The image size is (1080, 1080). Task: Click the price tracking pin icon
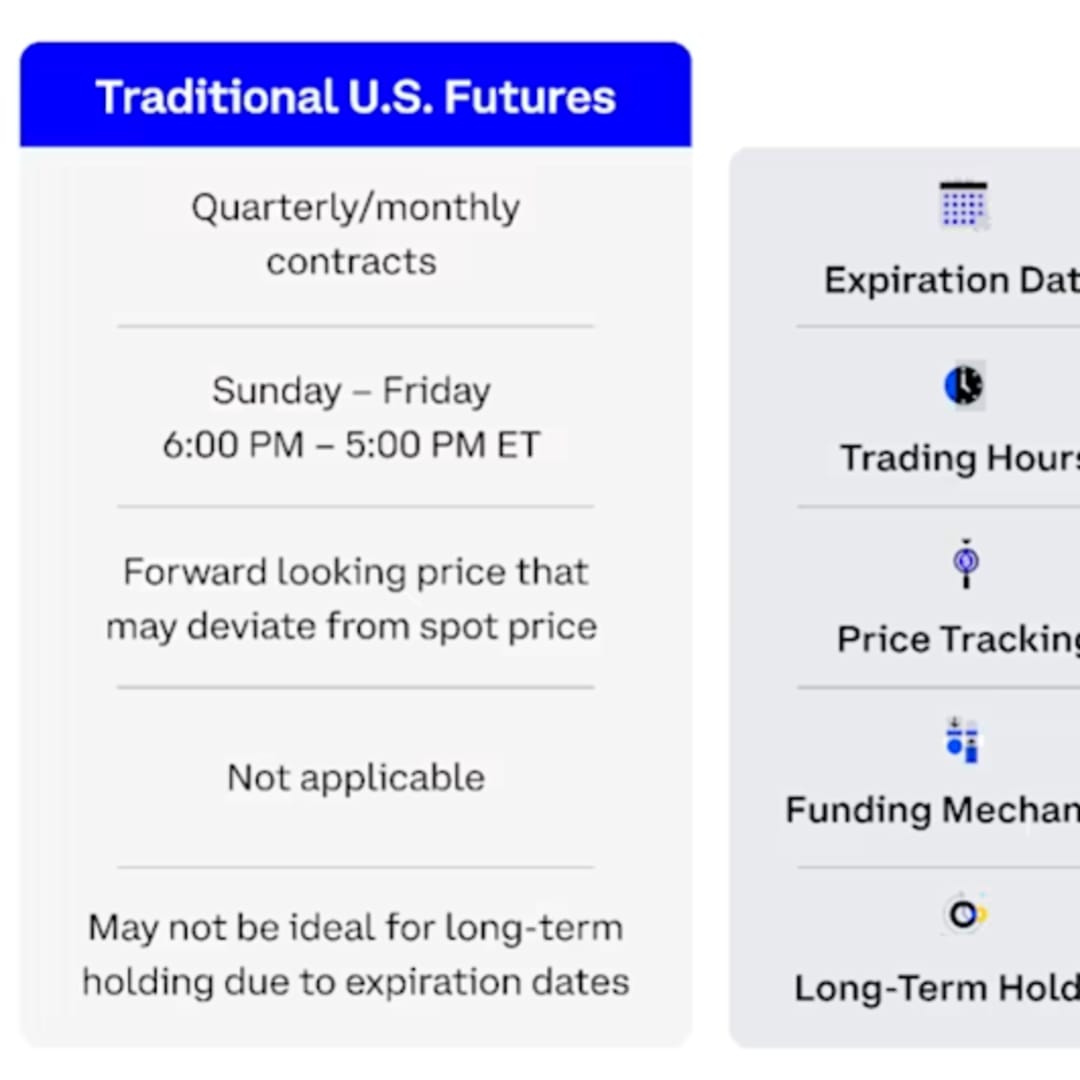[965, 564]
